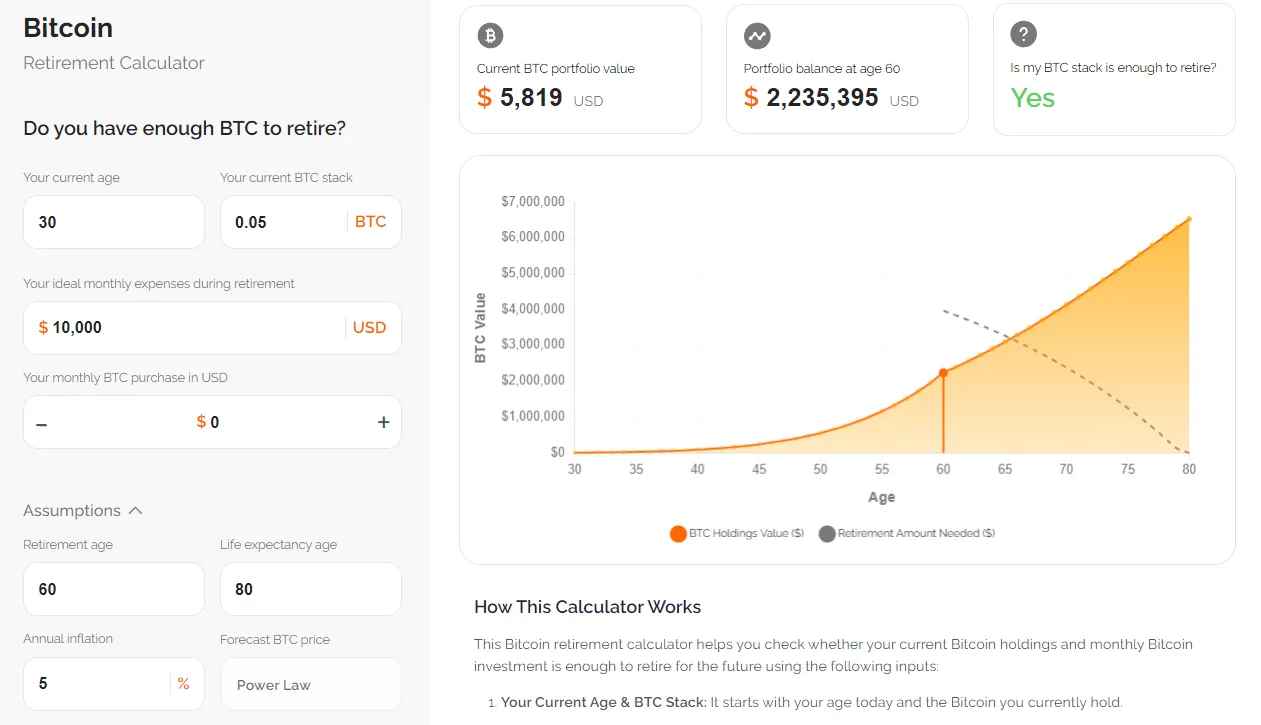This screenshot has height=725, width=1261.
Task: Click the orange retirement marker dot at age 60
Action: pos(943,373)
